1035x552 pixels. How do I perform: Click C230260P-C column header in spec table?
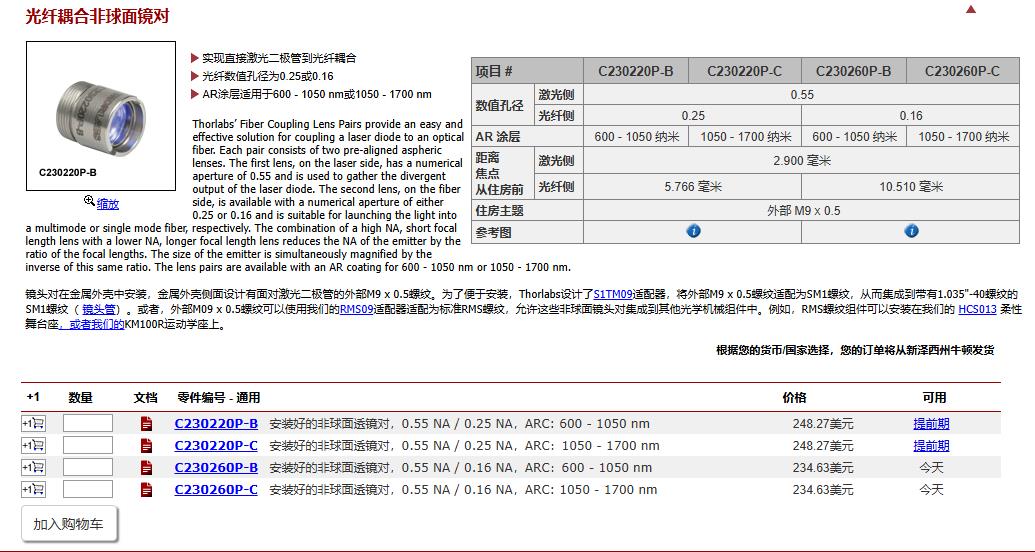[962, 71]
